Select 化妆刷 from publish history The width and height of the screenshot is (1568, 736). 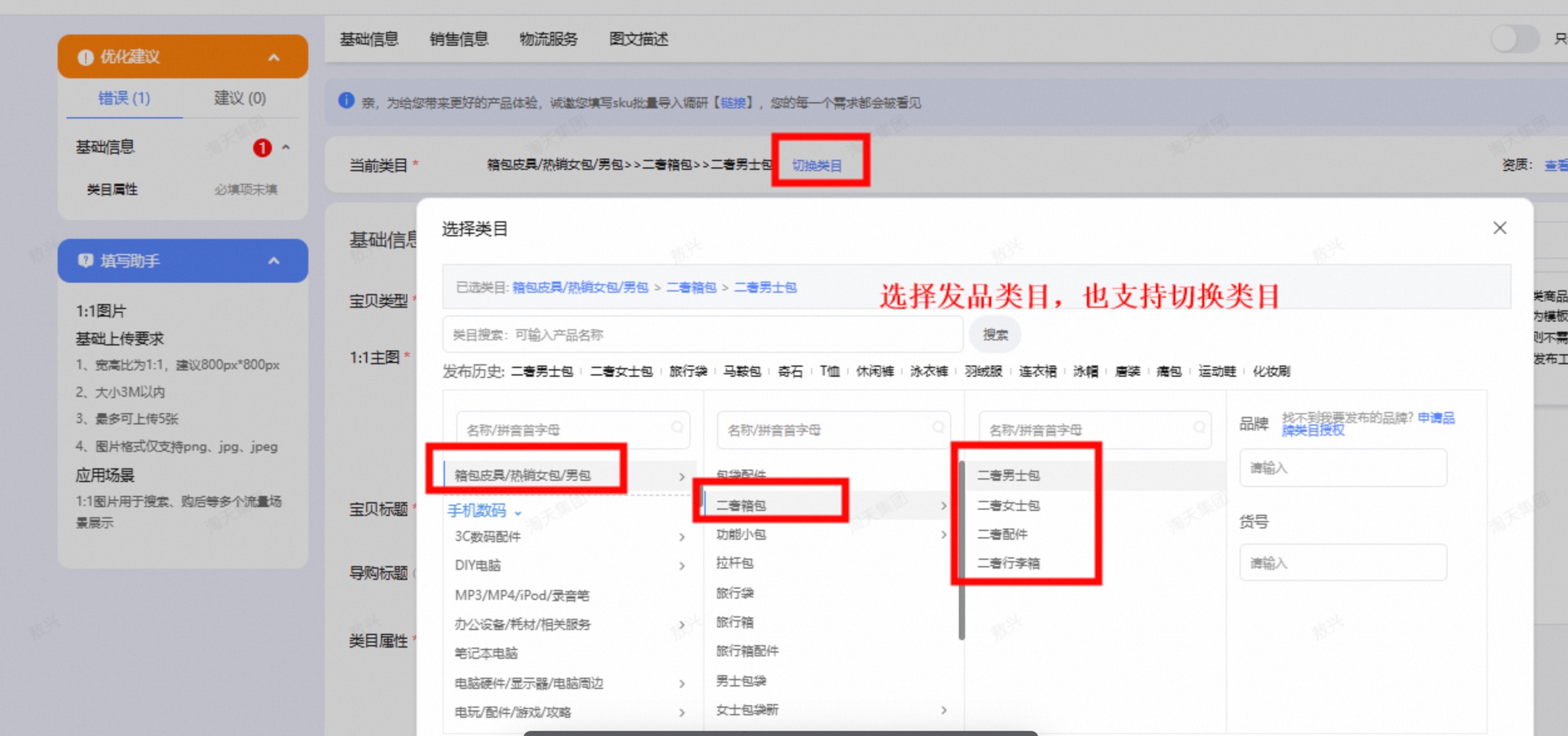[1272, 372]
